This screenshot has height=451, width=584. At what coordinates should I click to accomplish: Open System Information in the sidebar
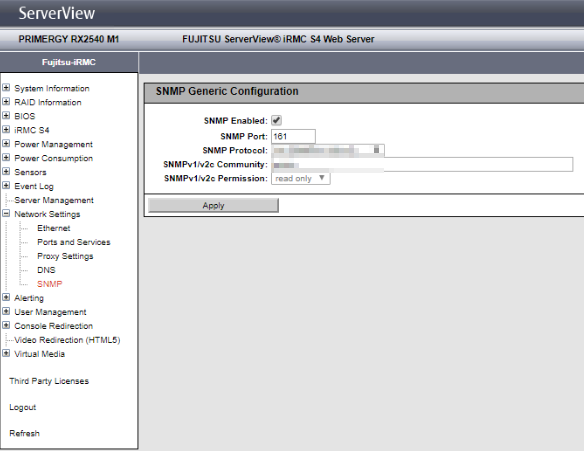click(x=52, y=88)
